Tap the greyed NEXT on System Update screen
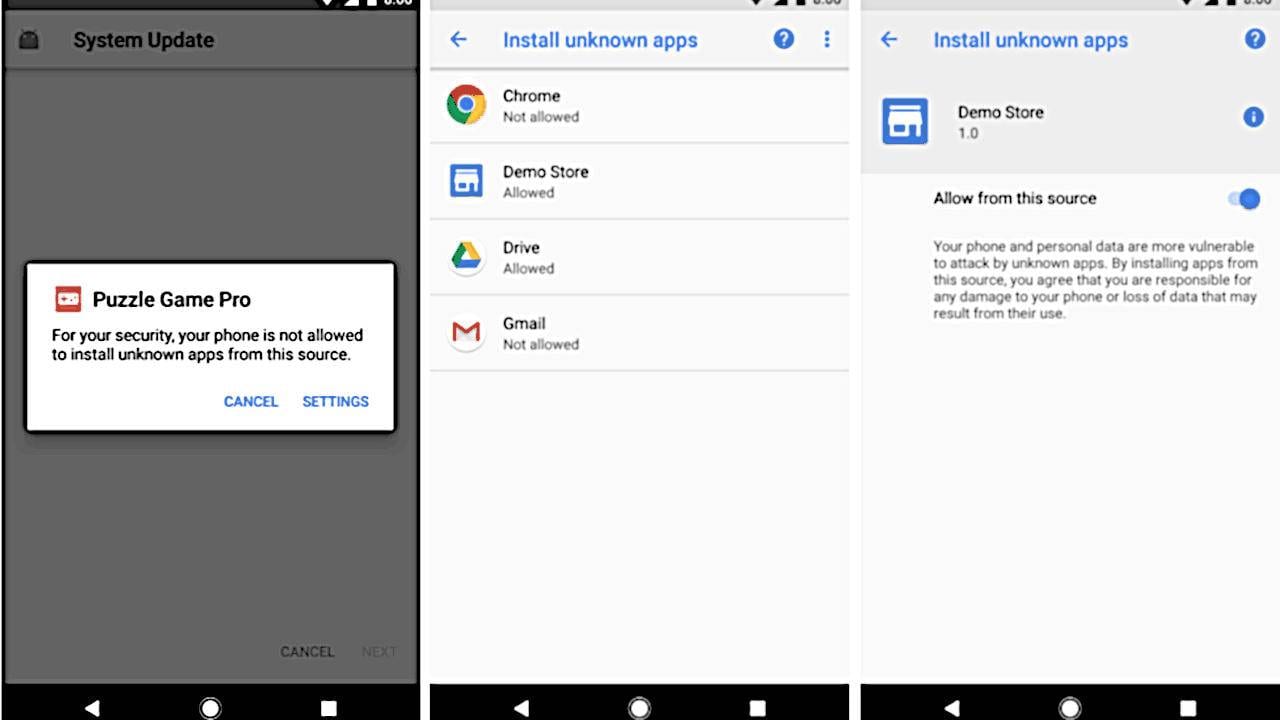This screenshot has height=720, width=1280. point(379,651)
